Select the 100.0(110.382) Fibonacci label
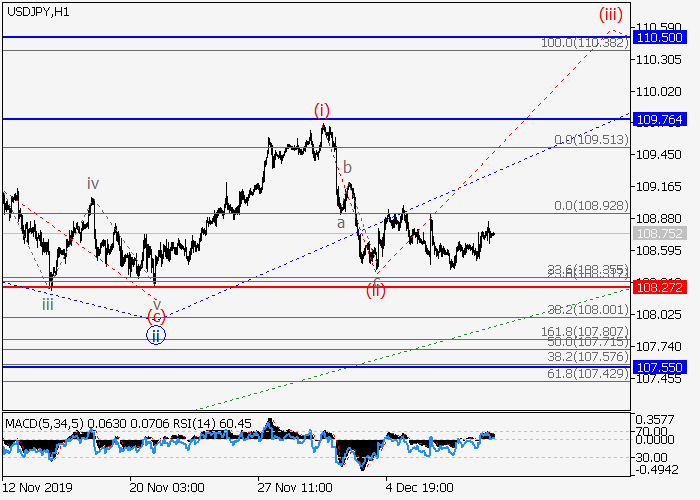This screenshot has width=700, height=500. click(583, 44)
